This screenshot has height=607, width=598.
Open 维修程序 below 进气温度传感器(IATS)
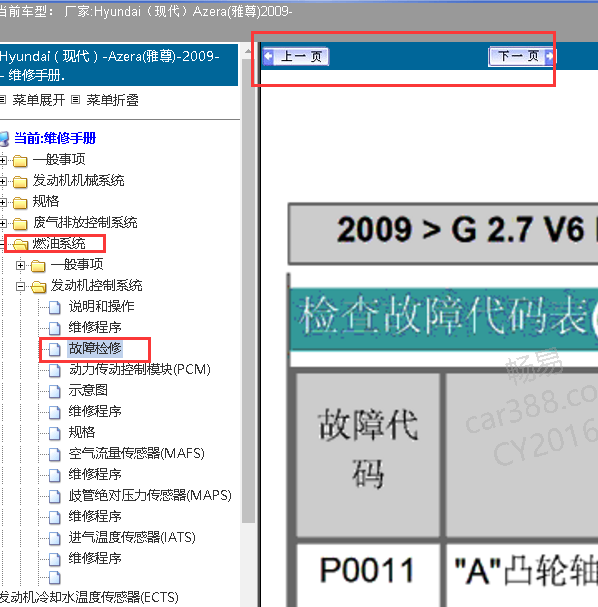click(x=95, y=558)
